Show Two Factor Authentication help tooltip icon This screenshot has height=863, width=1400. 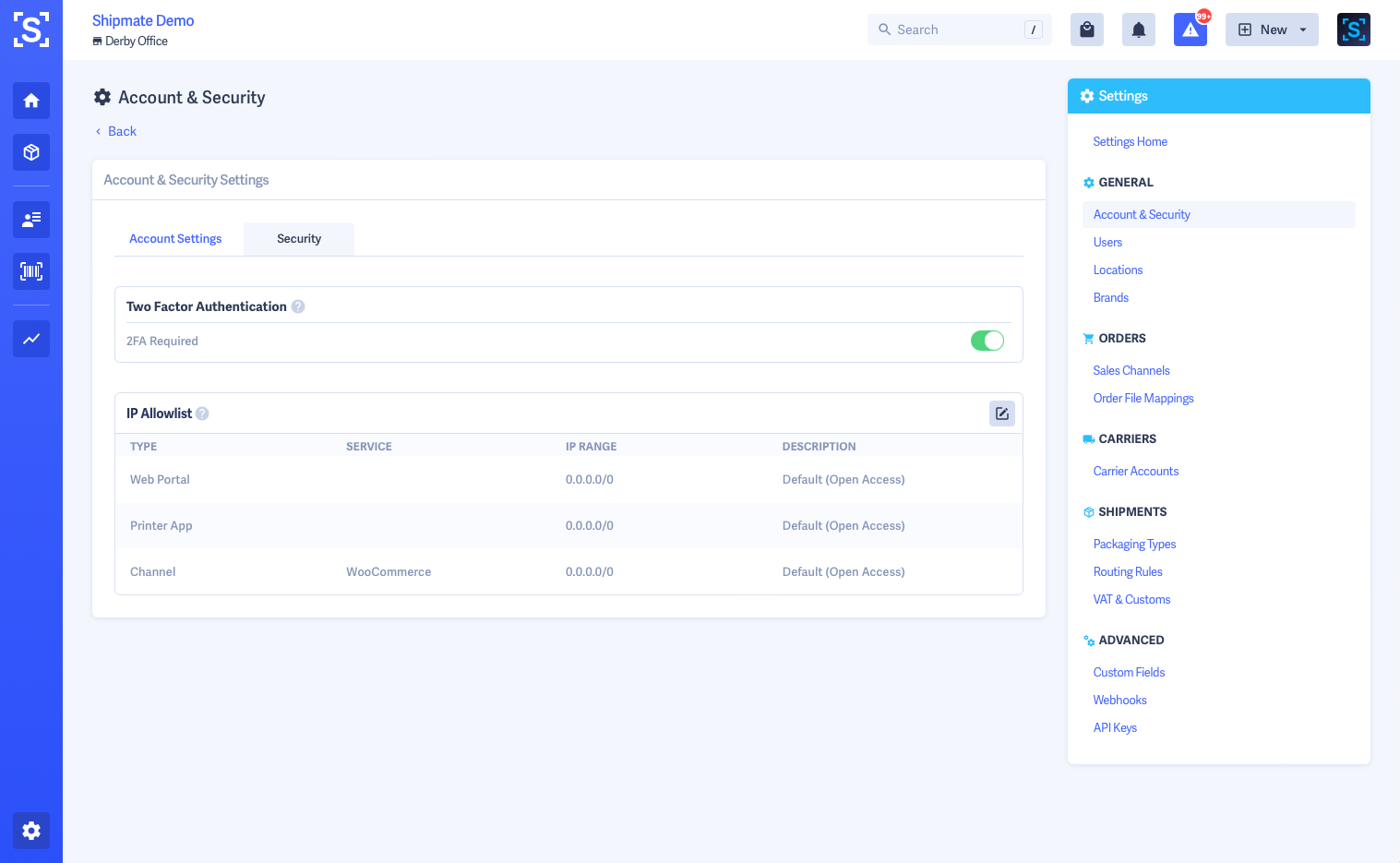[298, 306]
